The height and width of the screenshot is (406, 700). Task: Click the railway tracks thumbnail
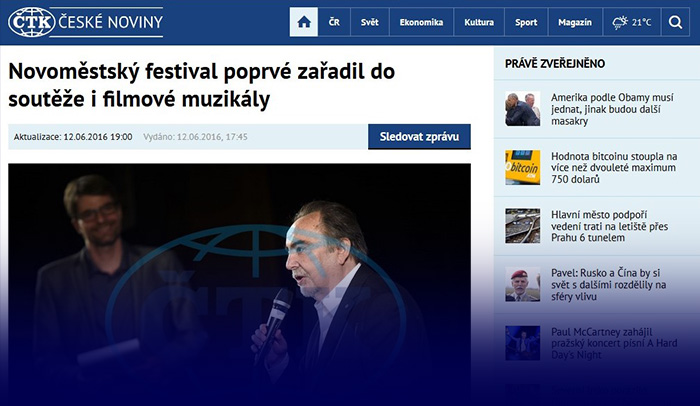[x=522, y=226]
